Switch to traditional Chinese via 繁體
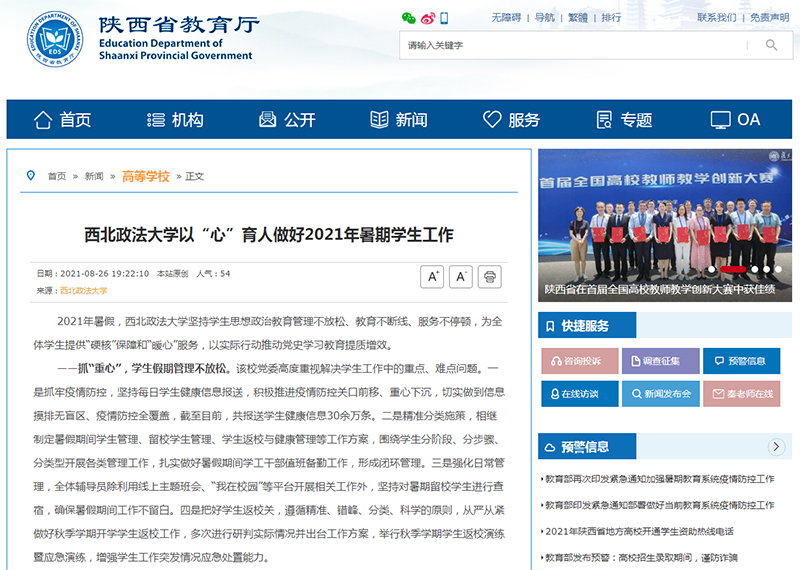 pyautogui.click(x=578, y=18)
